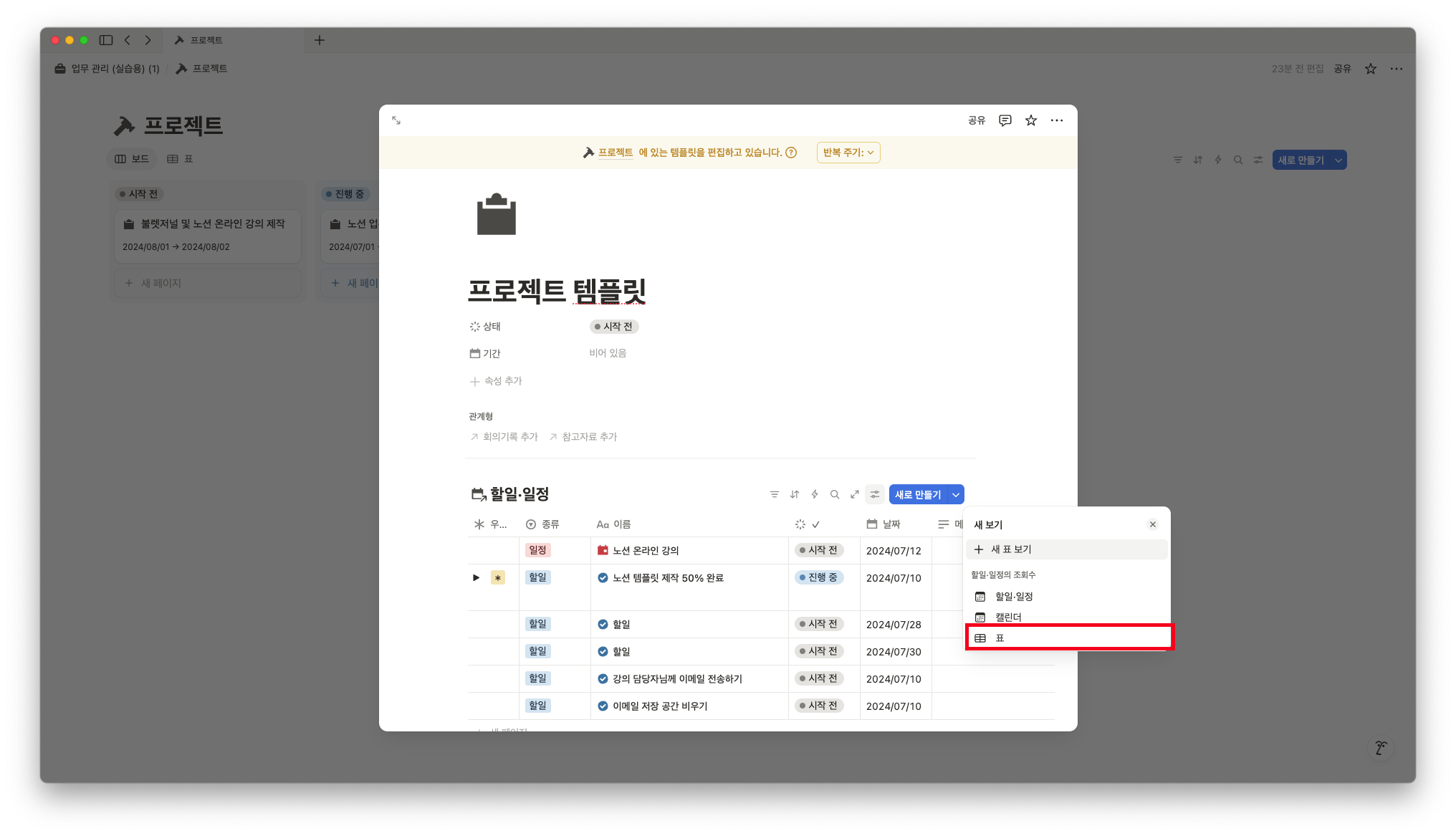Click the search icon in 할일·일정 toolbar
Screen dimensions: 1456x836
pos(834,494)
